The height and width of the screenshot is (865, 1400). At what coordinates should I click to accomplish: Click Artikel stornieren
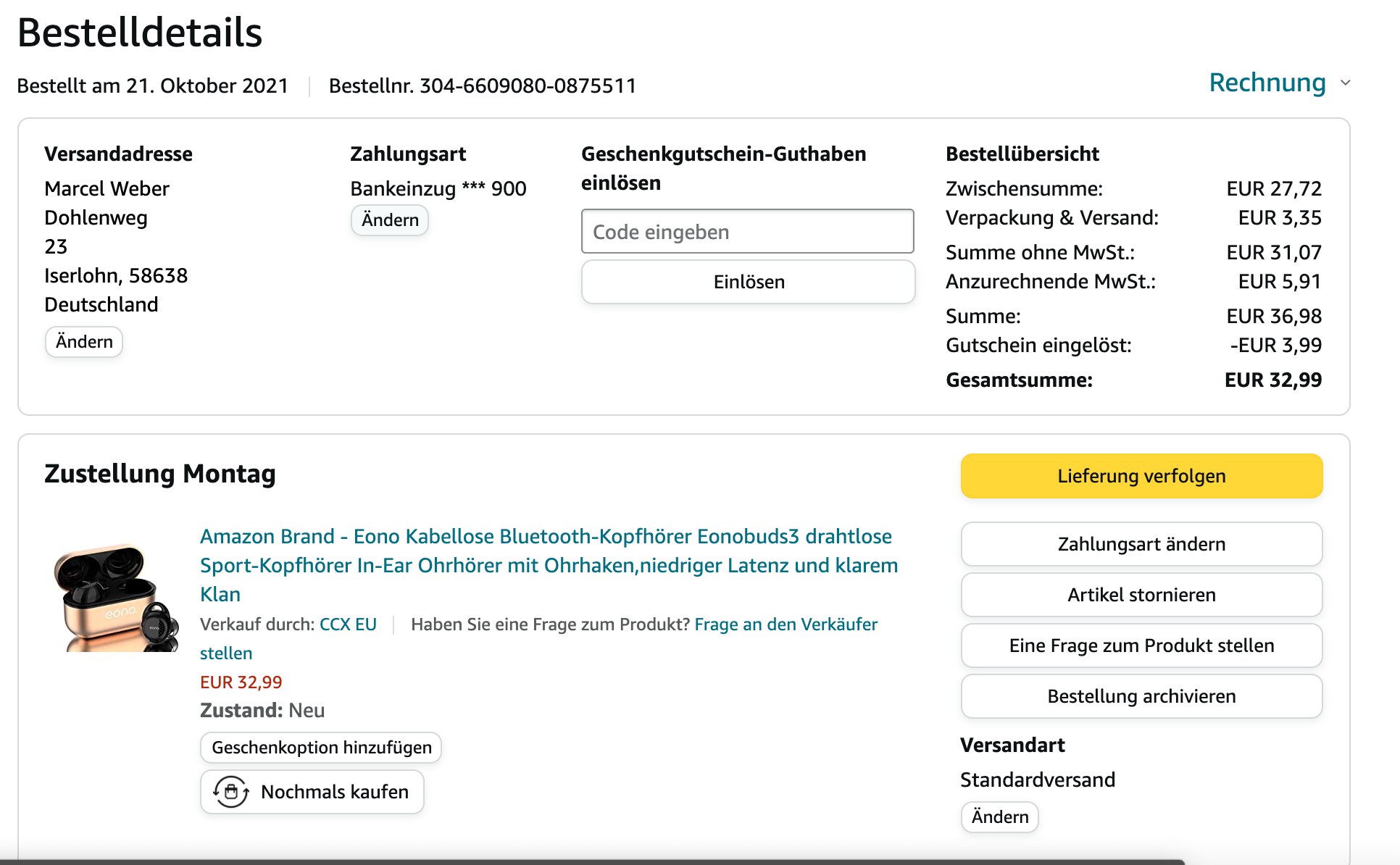pyautogui.click(x=1141, y=595)
